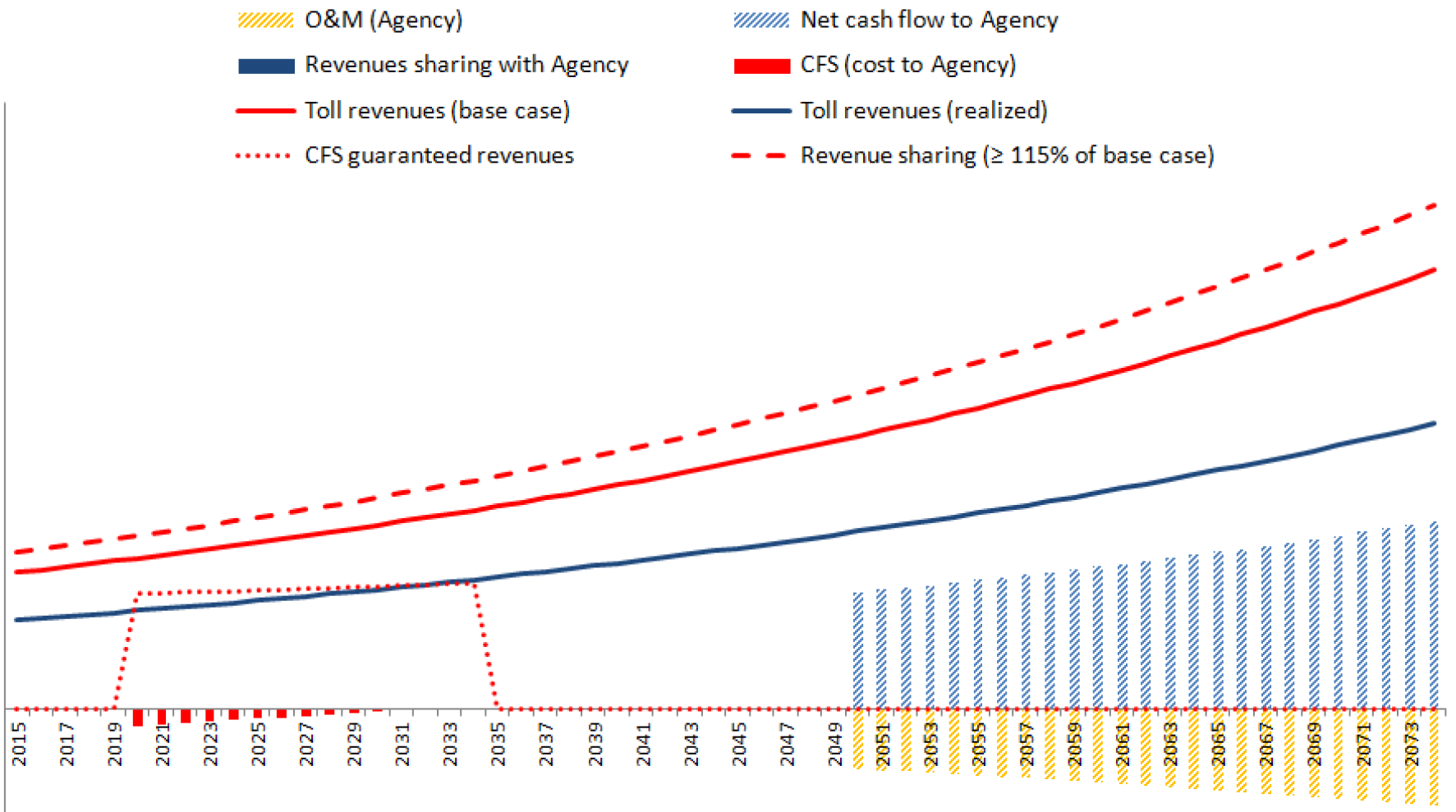Click the CFS (cost to Agency) legend swatch
This screenshot has width=1456, height=812.
point(761,67)
